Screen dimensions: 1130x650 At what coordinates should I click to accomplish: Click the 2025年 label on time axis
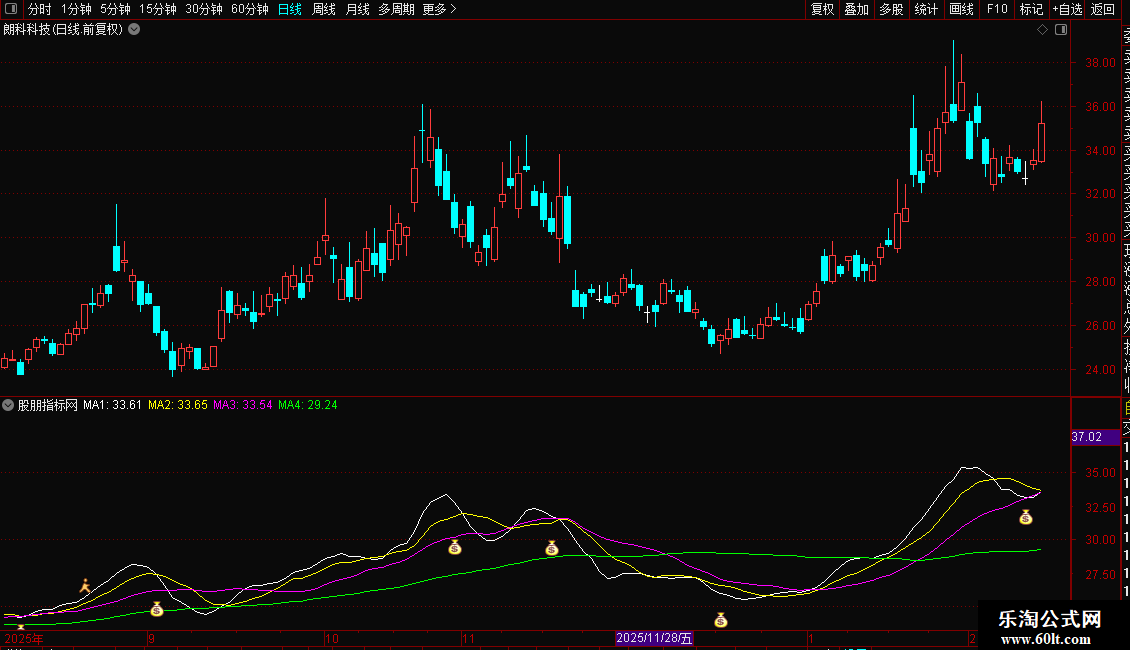pyautogui.click(x=24, y=638)
